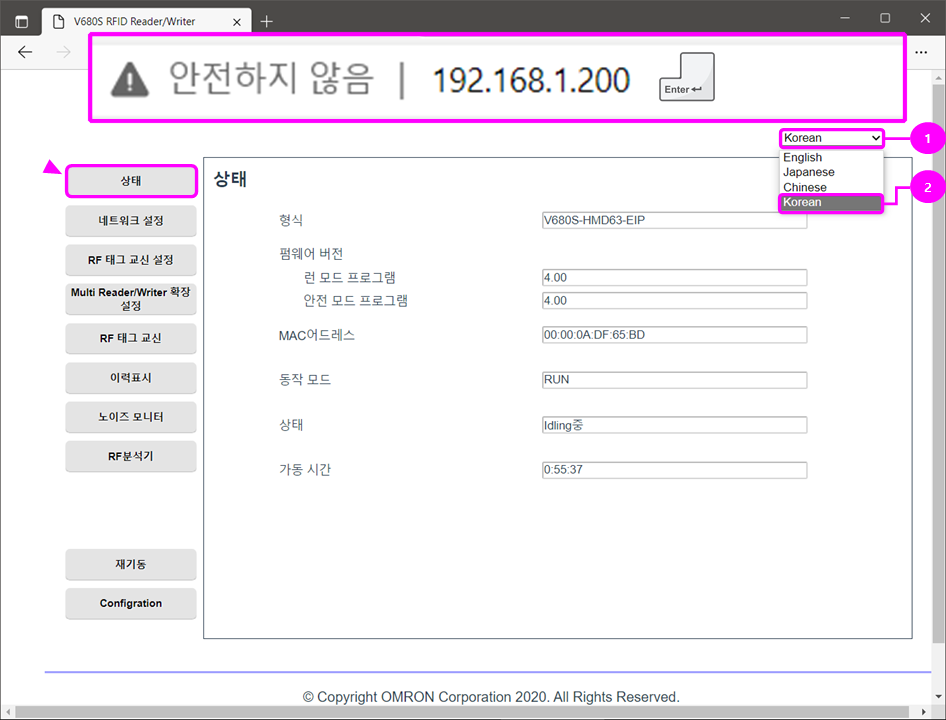
Task: Click the Configration button
Action: coord(131,604)
